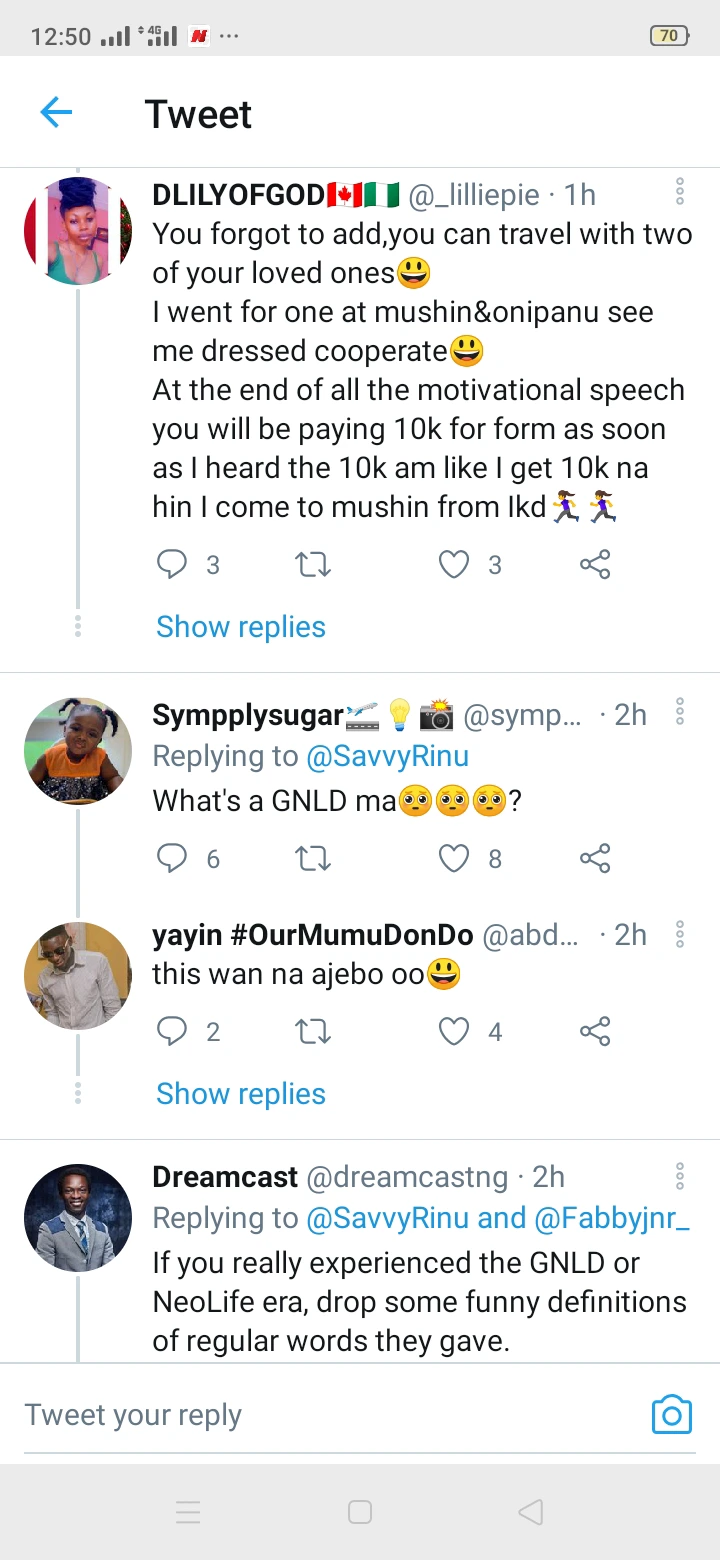720x1560 pixels.
Task: Open overflow menu on Sympplysugar's tweet
Action: [x=680, y=711]
